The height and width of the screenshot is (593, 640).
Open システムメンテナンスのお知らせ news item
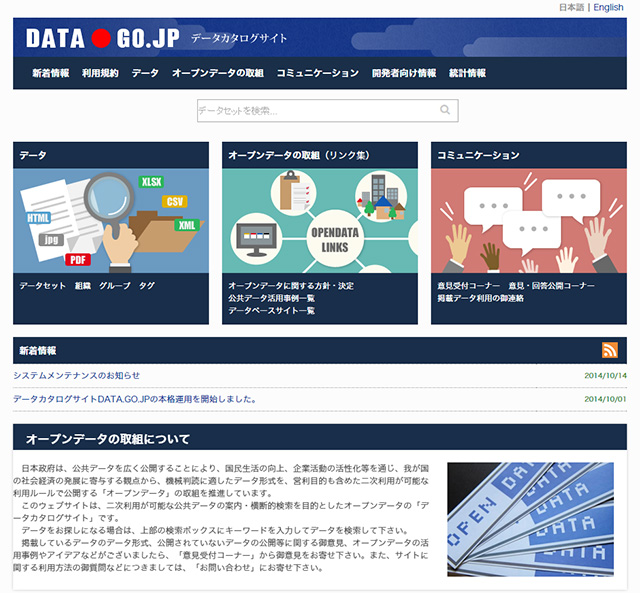pos(76,375)
